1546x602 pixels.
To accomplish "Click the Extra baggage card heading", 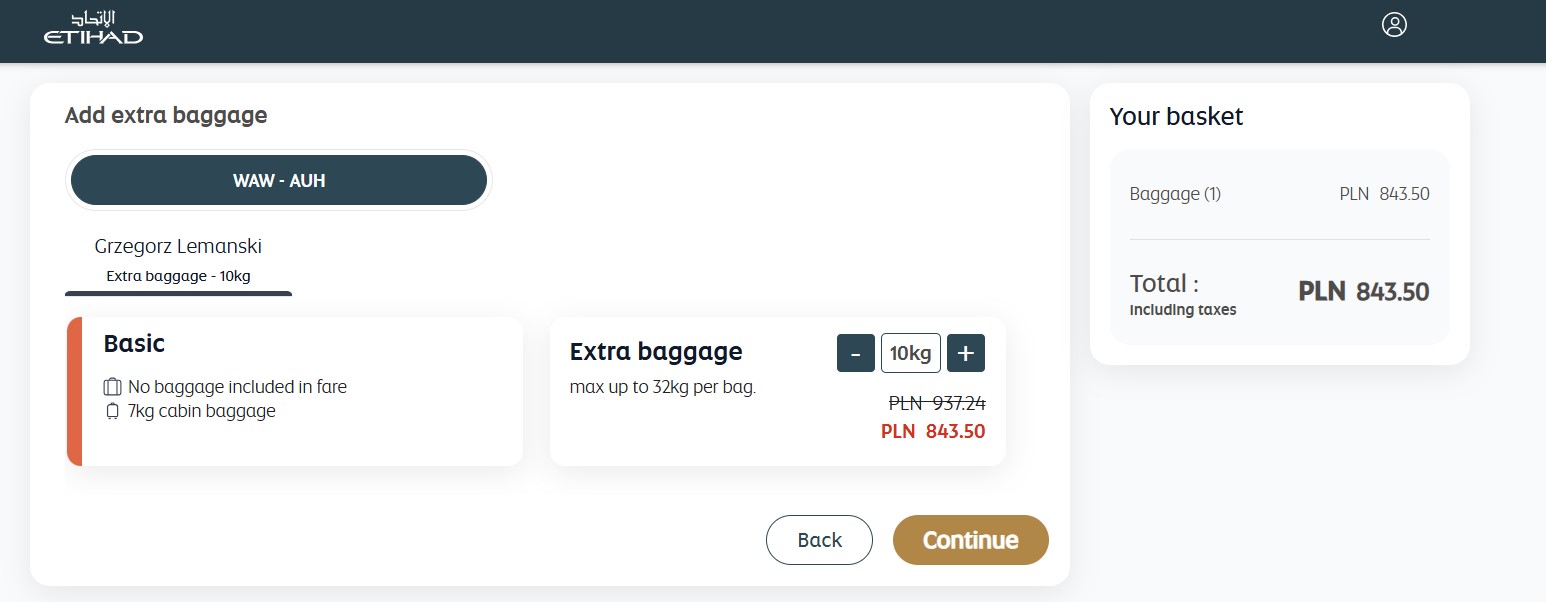I will (x=656, y=352).
